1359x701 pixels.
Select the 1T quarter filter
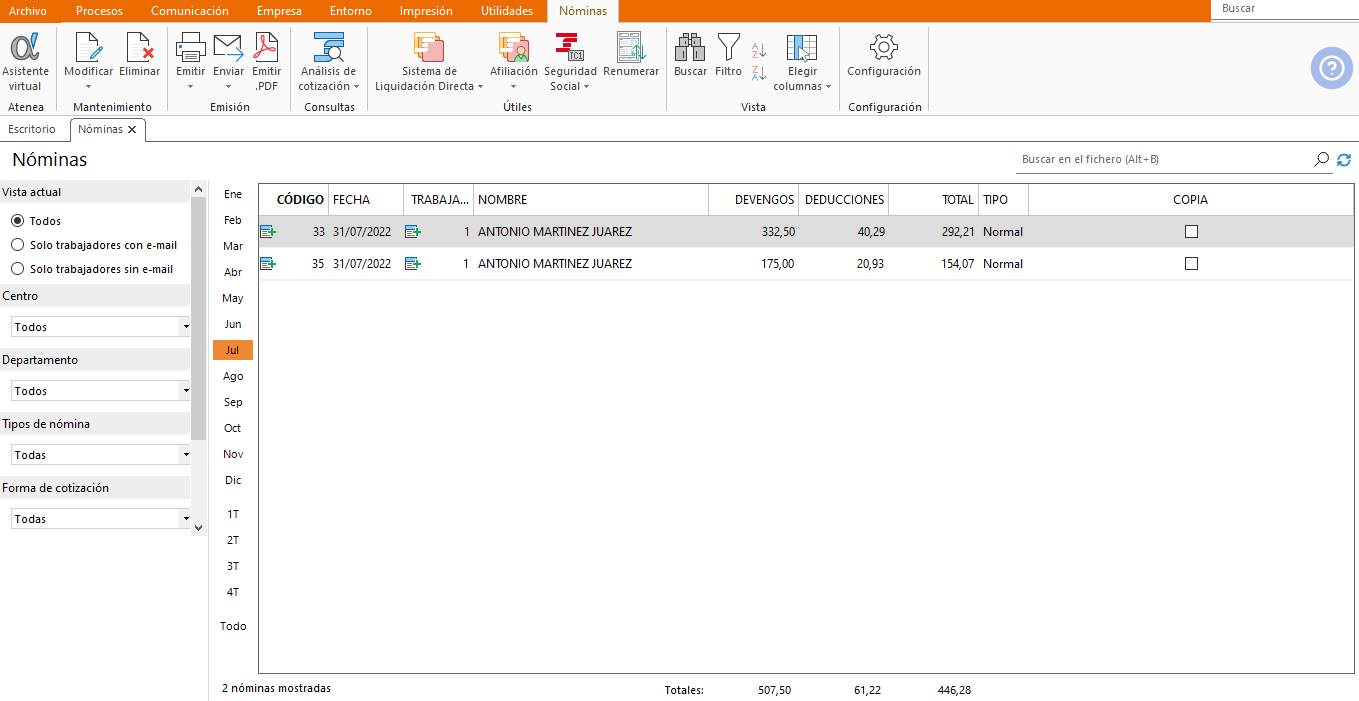233,514
